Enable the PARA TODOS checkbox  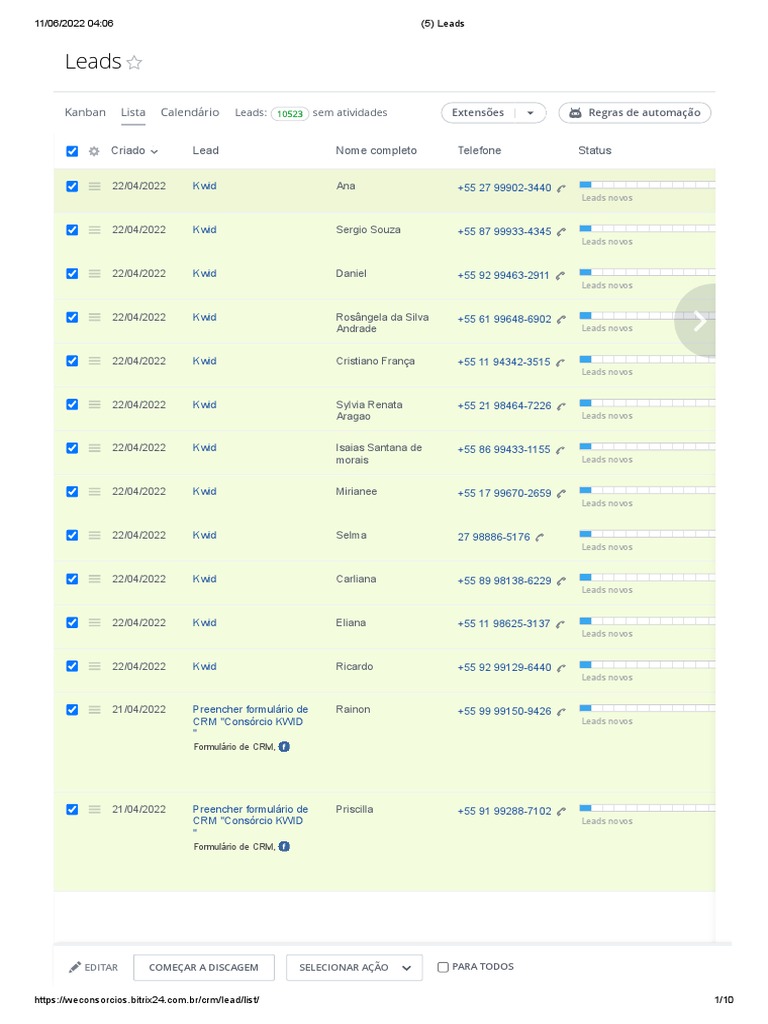pos(443,967)
